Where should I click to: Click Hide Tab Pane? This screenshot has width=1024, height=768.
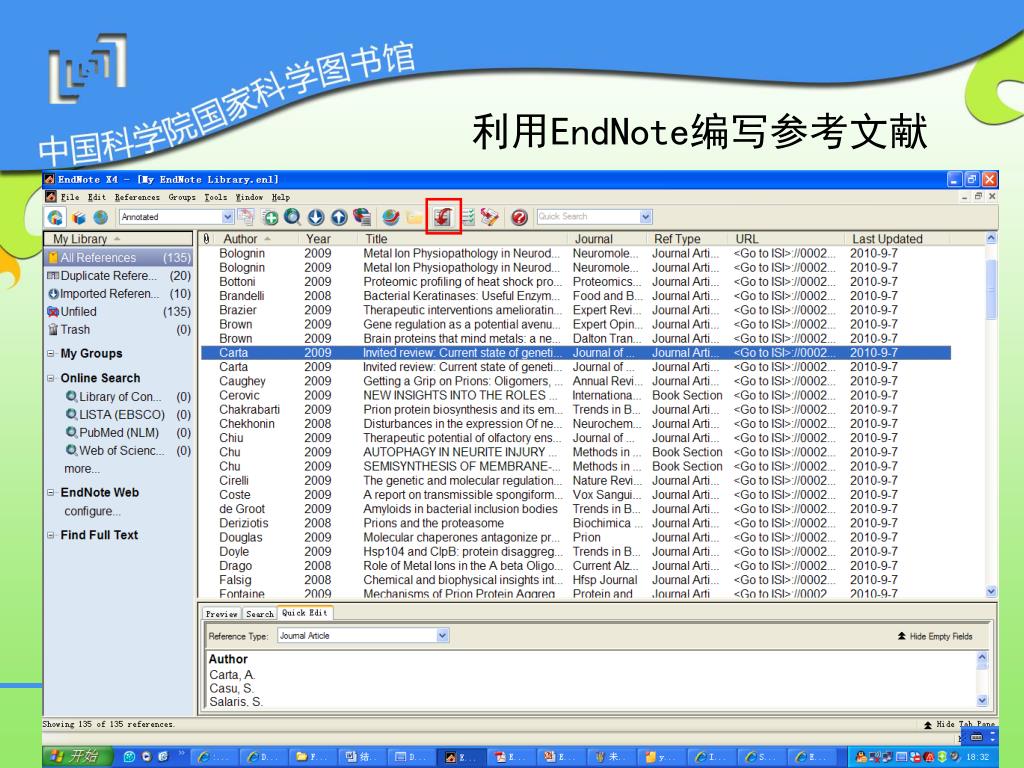coord(960,724)
